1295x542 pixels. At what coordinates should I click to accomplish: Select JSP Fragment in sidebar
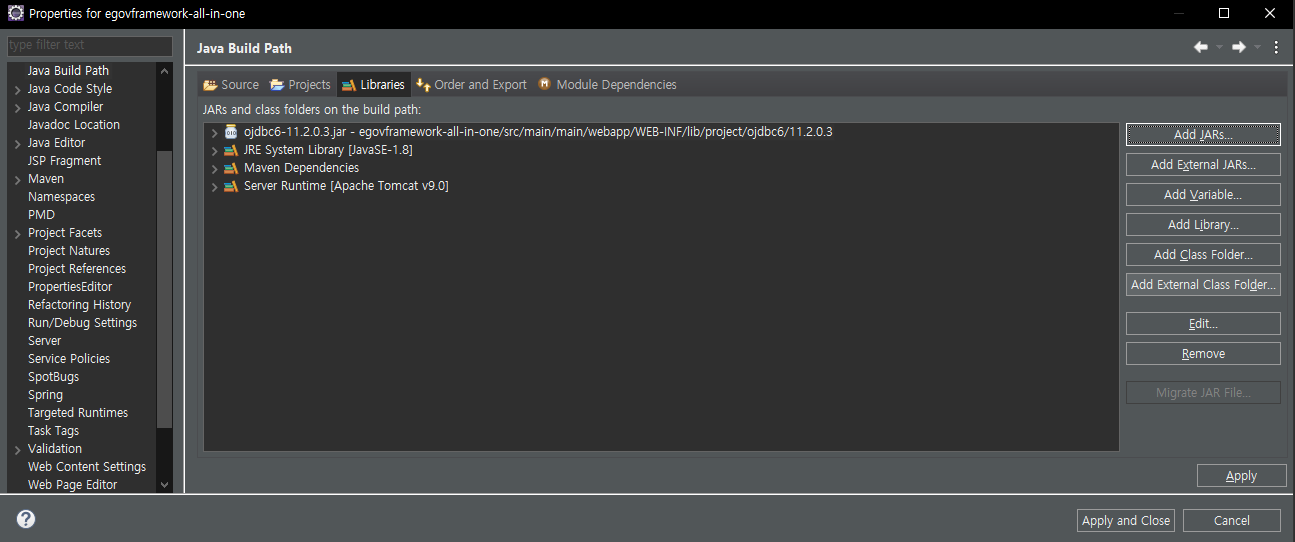coord(64,161)
